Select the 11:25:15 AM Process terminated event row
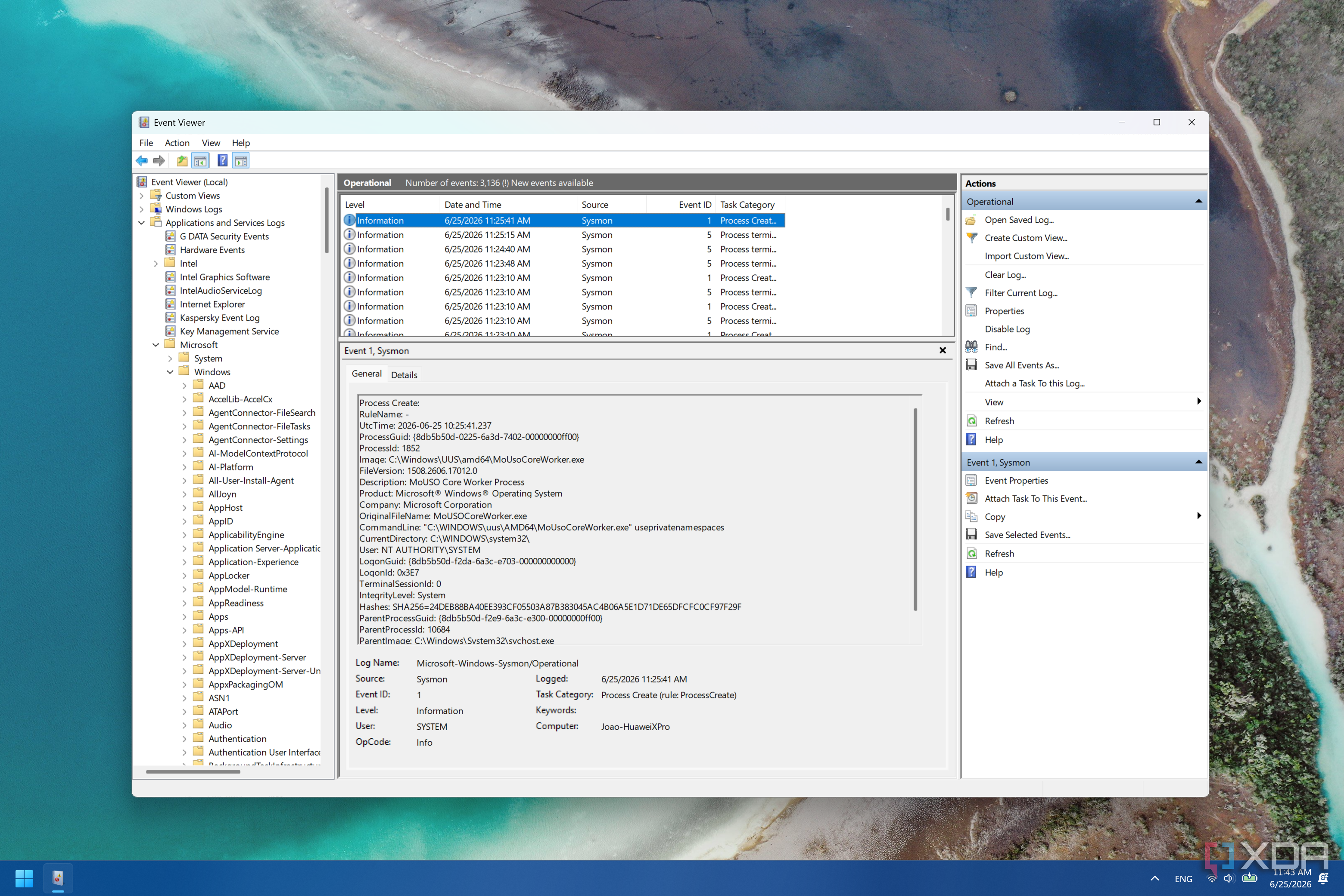1344x896 pixels. (x=563, y=235)
